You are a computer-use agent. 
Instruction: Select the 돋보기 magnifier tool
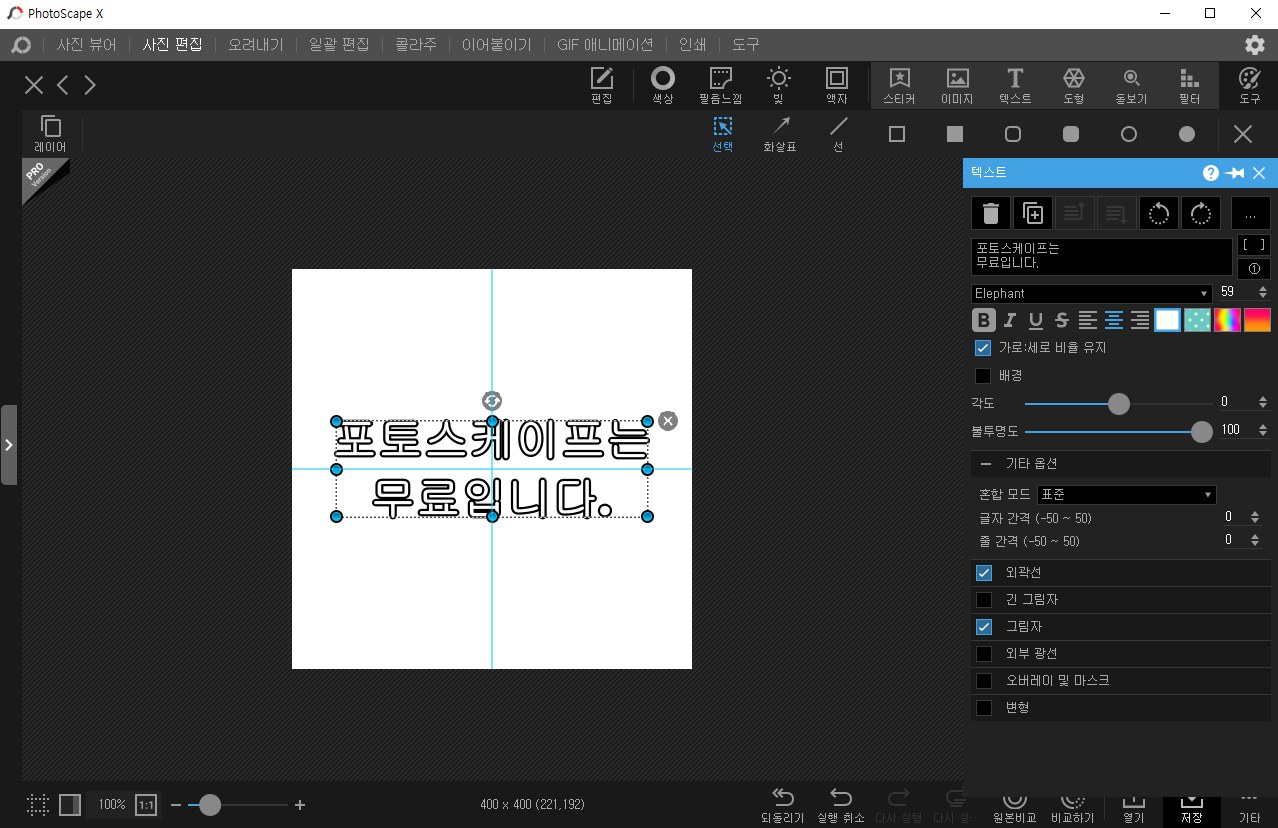click(x=1131, y=85)
